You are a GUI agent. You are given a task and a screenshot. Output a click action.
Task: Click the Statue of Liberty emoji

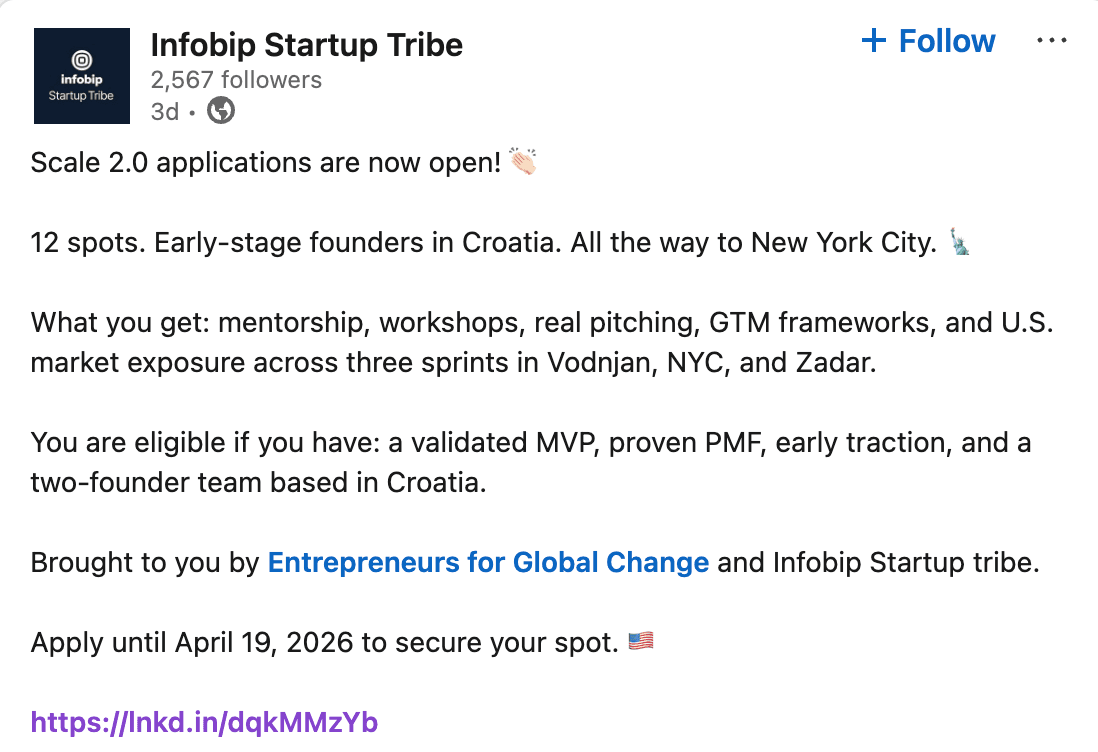click(958, 241)
